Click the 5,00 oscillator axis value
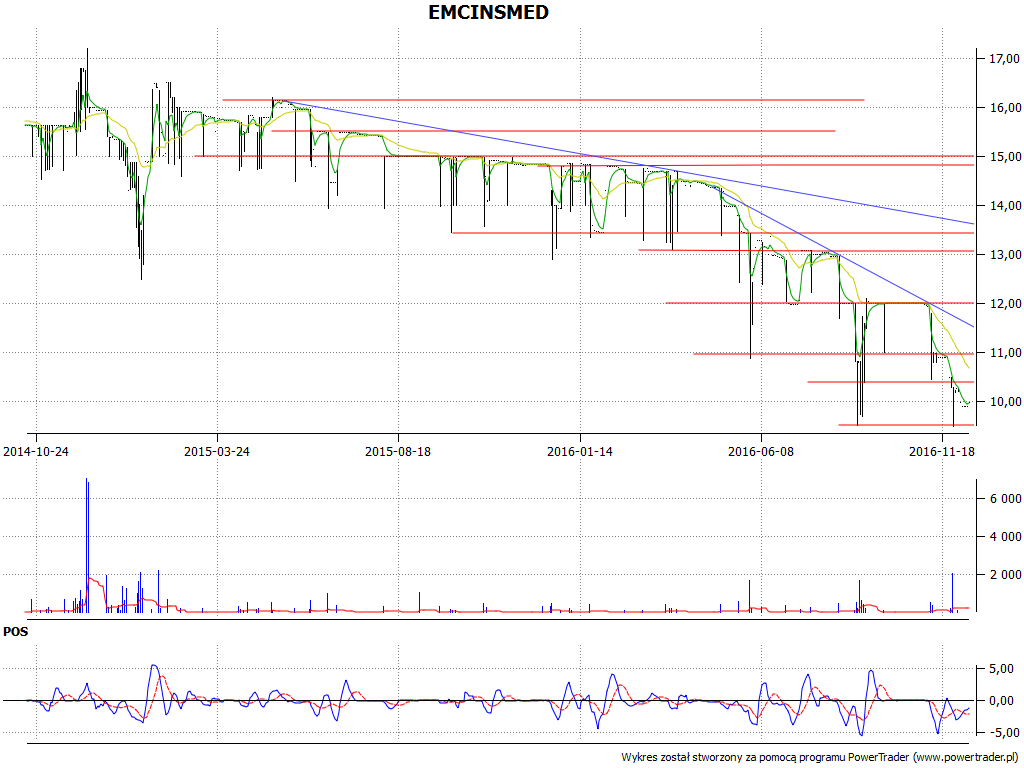 pos(1001,669)
